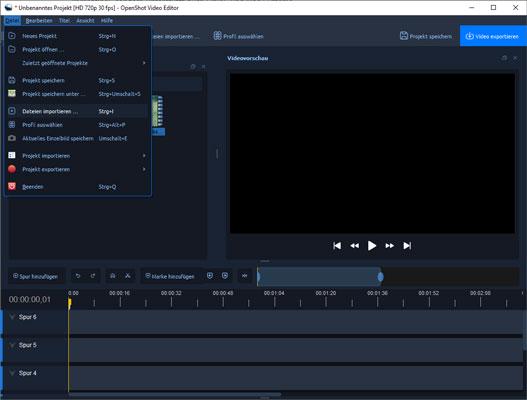Viewport: 527px width, 400px height.
Task: Select Dateien importieren menu entry
Action: 77,111
